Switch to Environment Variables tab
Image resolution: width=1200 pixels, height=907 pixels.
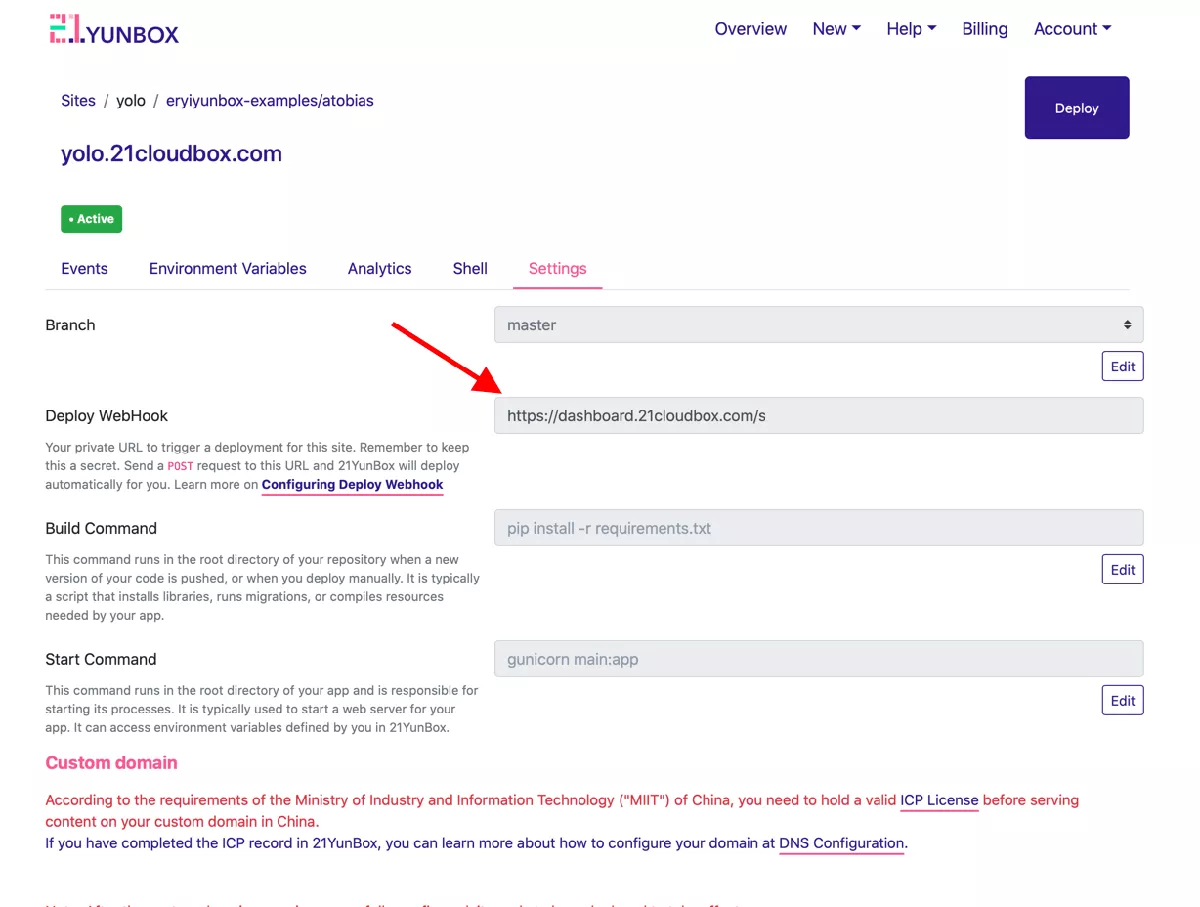pos(227,269)
